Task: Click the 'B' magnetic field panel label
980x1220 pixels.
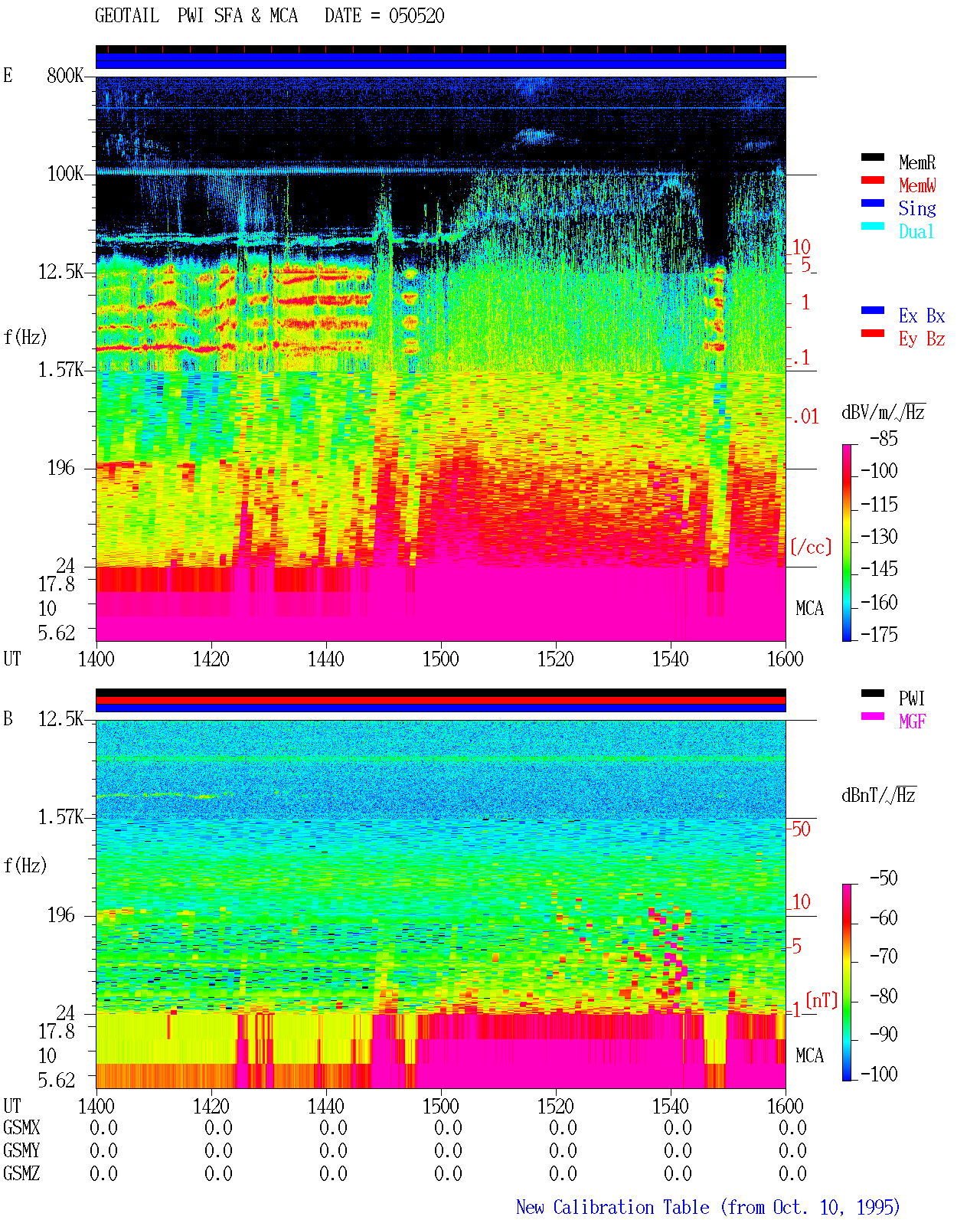Action: (x=8, y=718)
